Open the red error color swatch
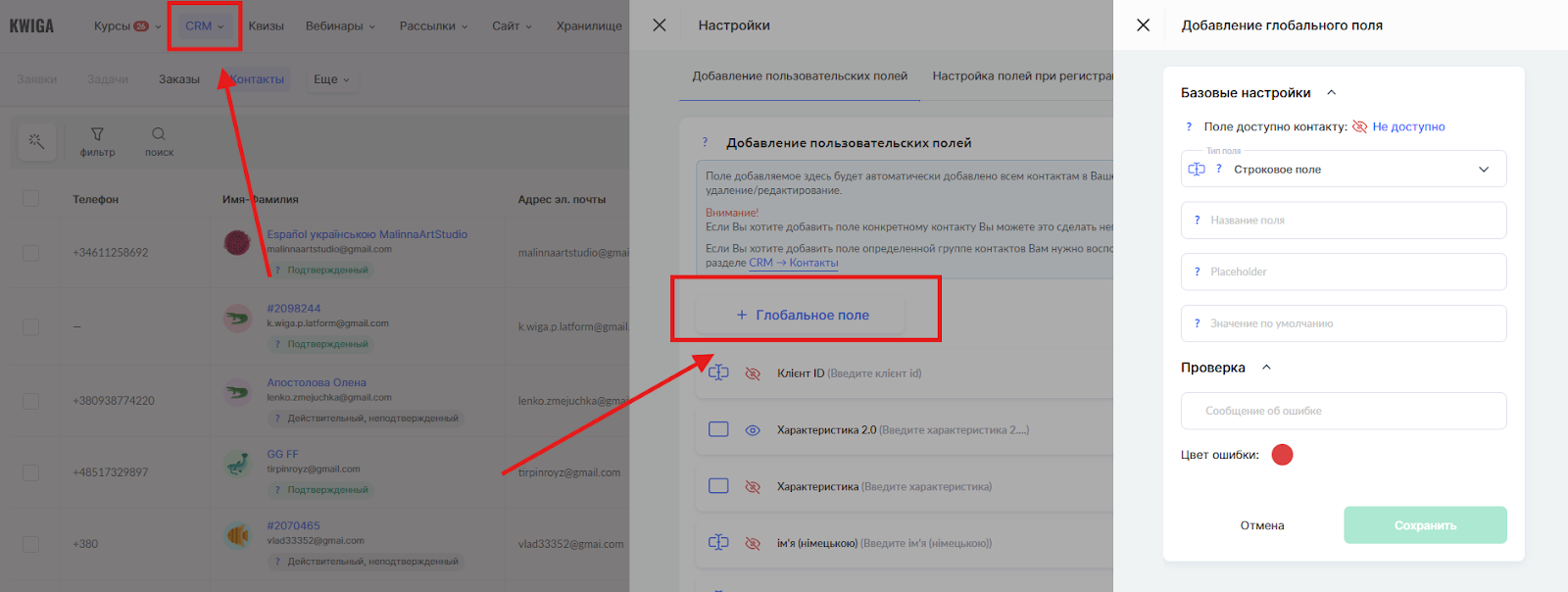The height and width of the screenshot is (592, 1568). click(1282, 455)
